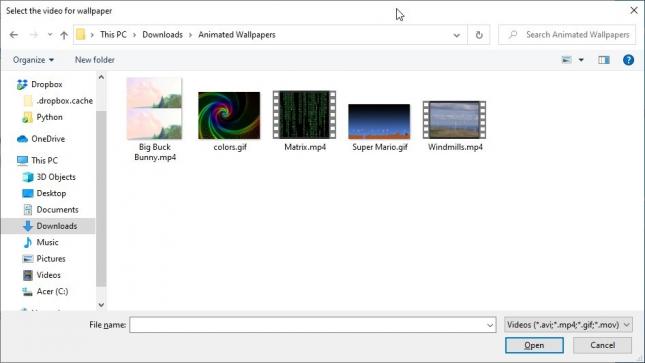
Task: Click the Open button
Action: coord(534,346)
